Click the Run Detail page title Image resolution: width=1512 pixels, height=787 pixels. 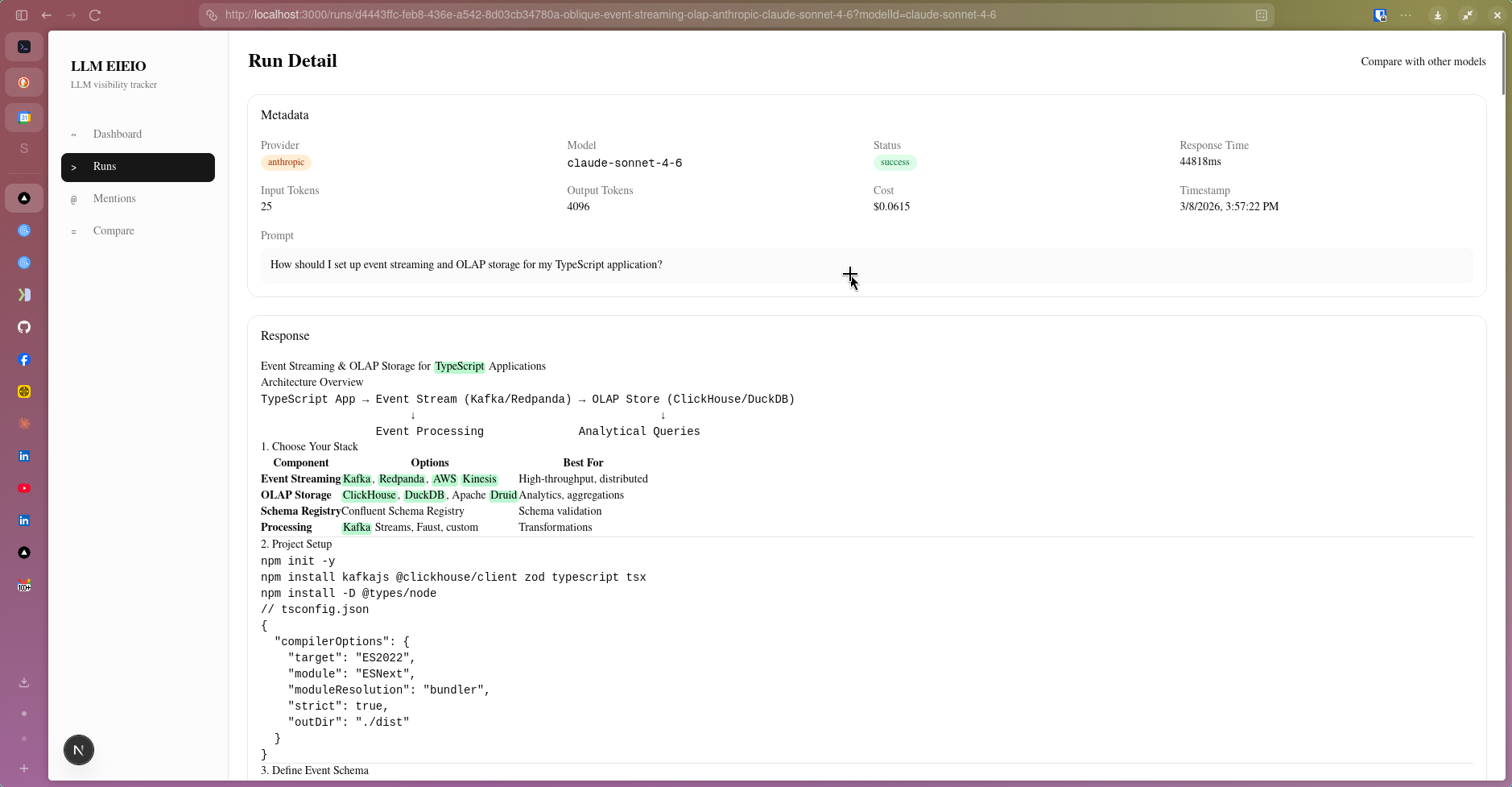coord(292,60)
